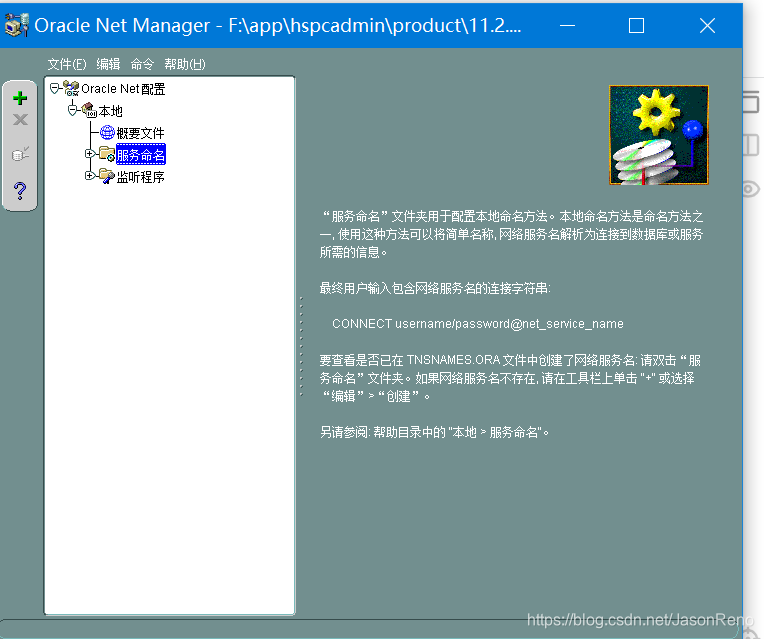This screenshot has width=764, height=639.
Task: Collapse the 本地 tree node
Action: coord(73,110)
